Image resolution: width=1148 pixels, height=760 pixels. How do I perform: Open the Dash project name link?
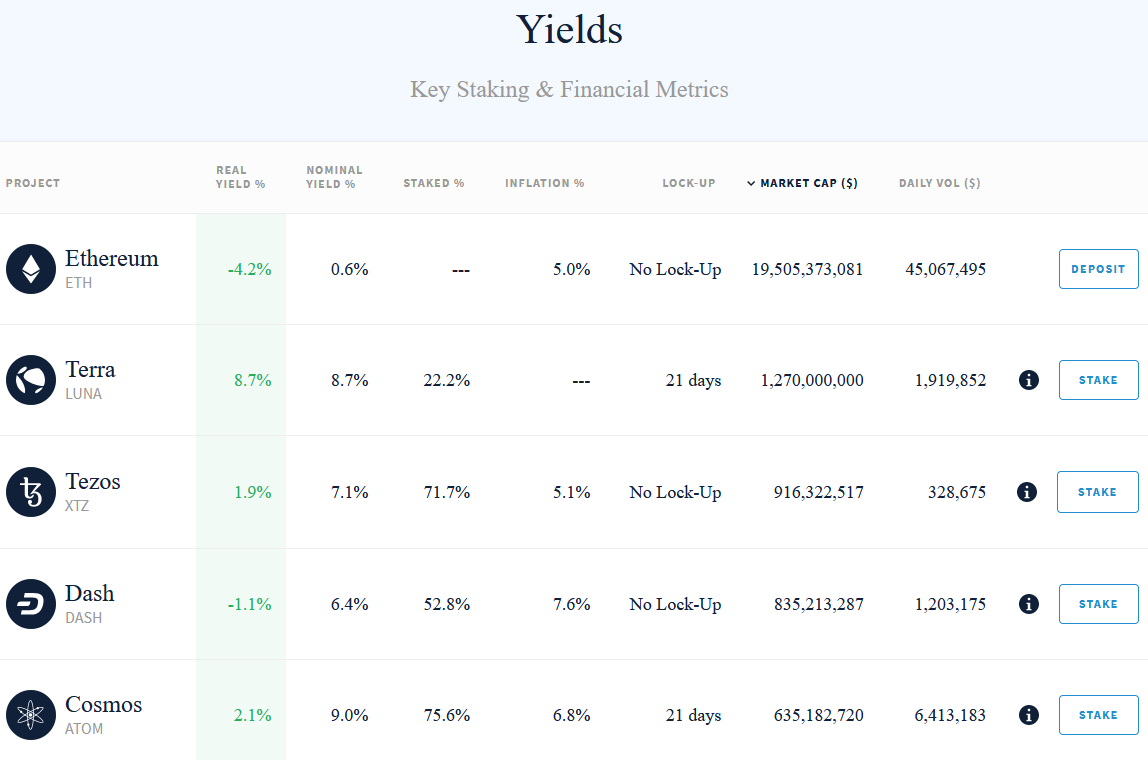(x=90, y=593)
